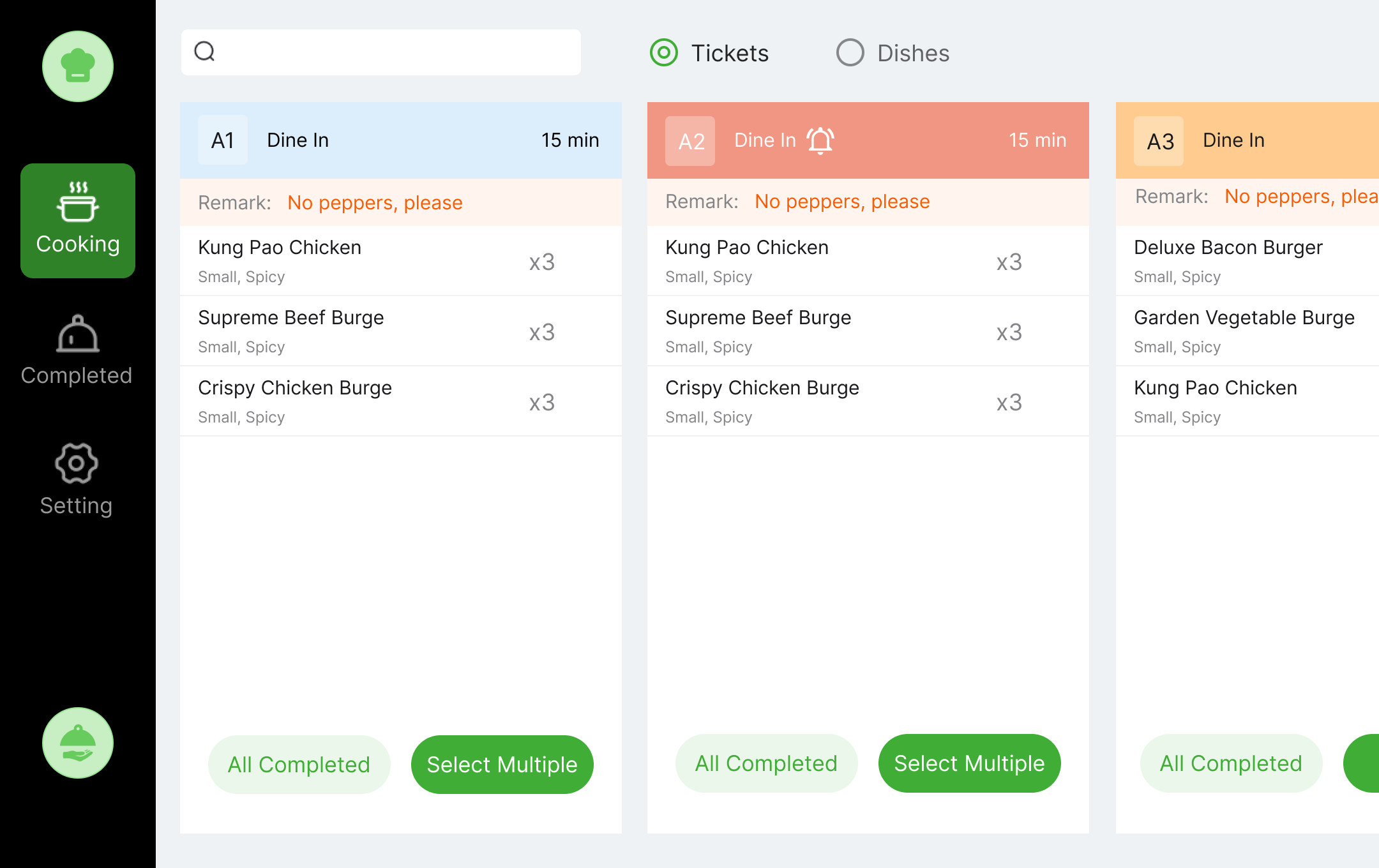Click the chef hat logo icon
The image size is (1379, 868).
tap(77, 66)
